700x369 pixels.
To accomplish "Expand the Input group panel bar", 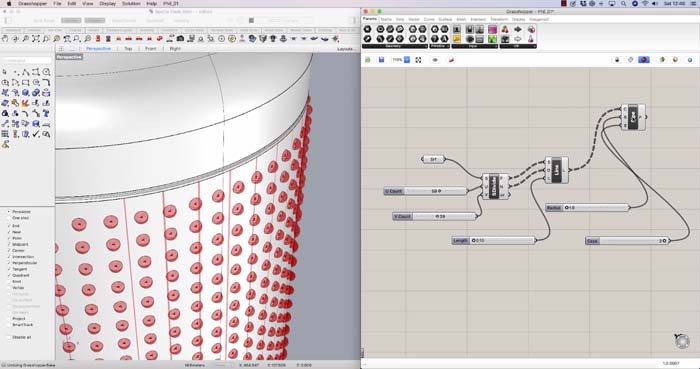I will pos(475,46).
